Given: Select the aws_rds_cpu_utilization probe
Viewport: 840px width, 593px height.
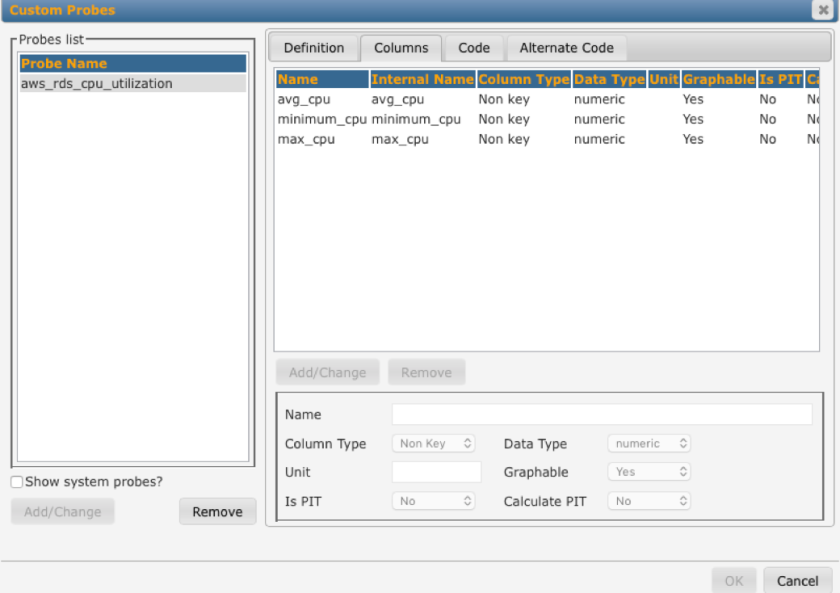Looking at the screenshot, I should [97, 84].
